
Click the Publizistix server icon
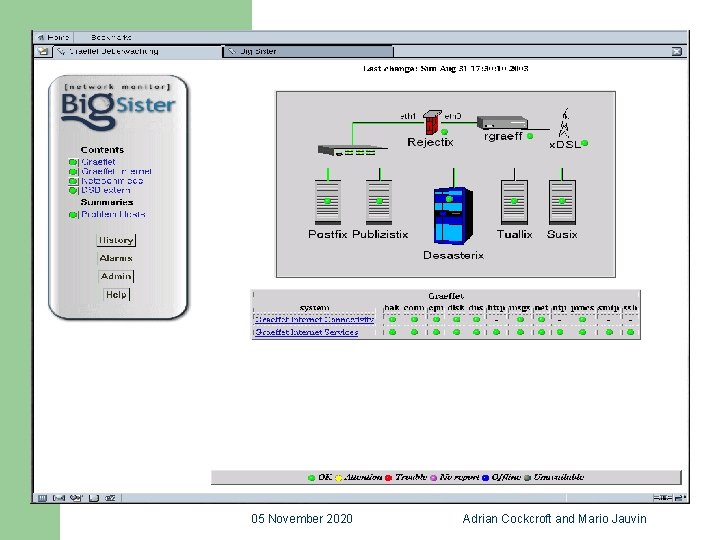(x=379, y=202)
